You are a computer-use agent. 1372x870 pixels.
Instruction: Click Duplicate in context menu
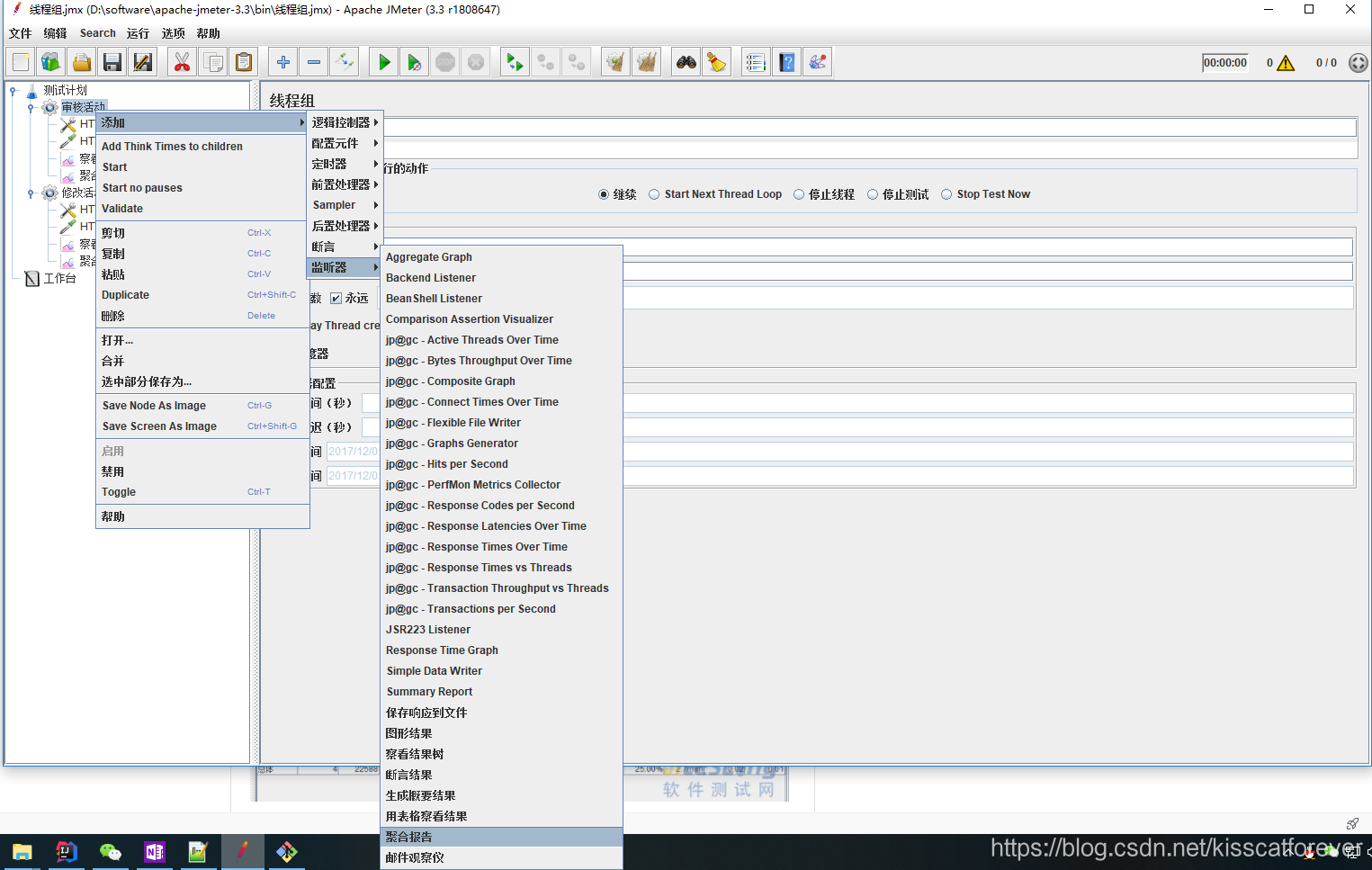202,295
